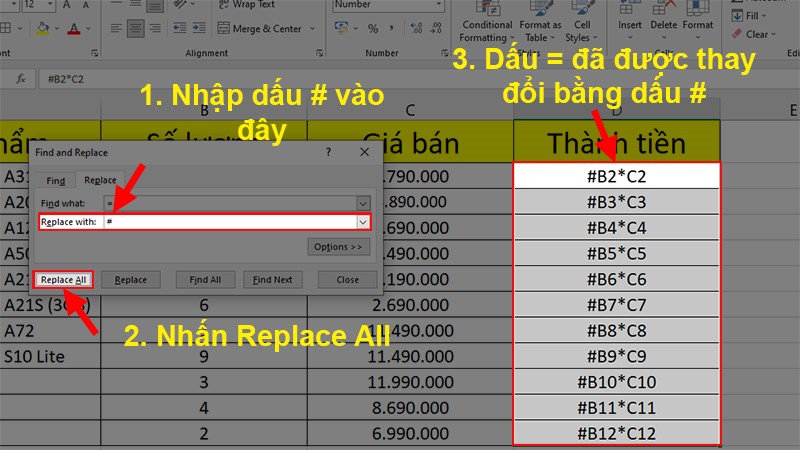This screenshot has width=800, height=450.
Task: Close Find and Replace with the X
Action: [x=364, y=152]
